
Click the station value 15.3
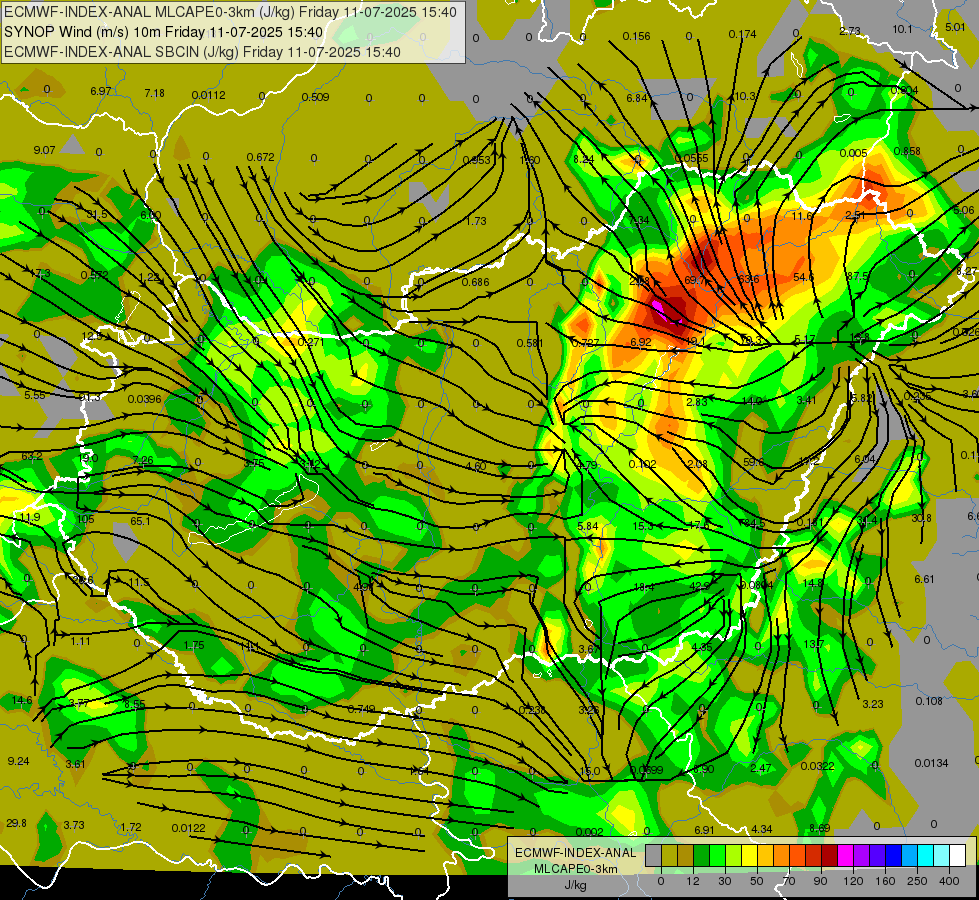[642, 527]
